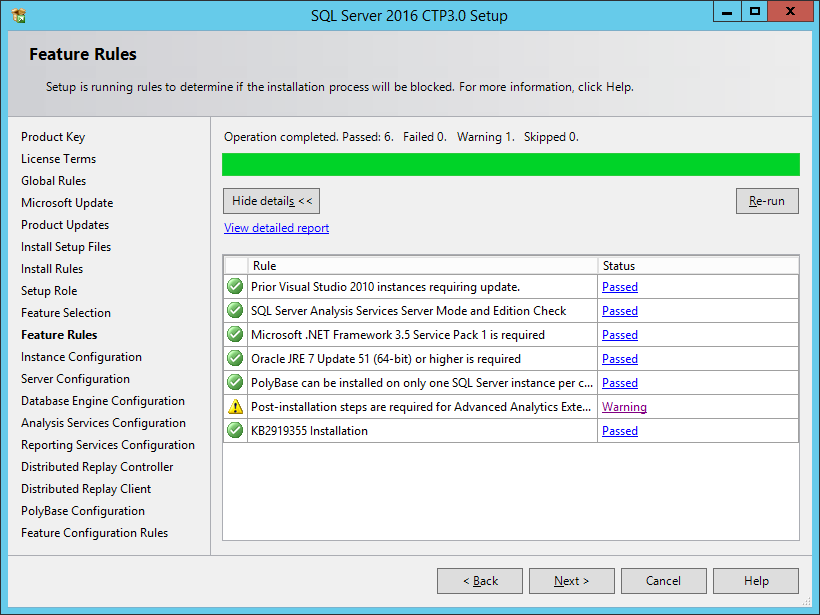Viewport: 820px width, 615px height.
Task: Collapse the list with Hide details button
Action: coord(272,201)
